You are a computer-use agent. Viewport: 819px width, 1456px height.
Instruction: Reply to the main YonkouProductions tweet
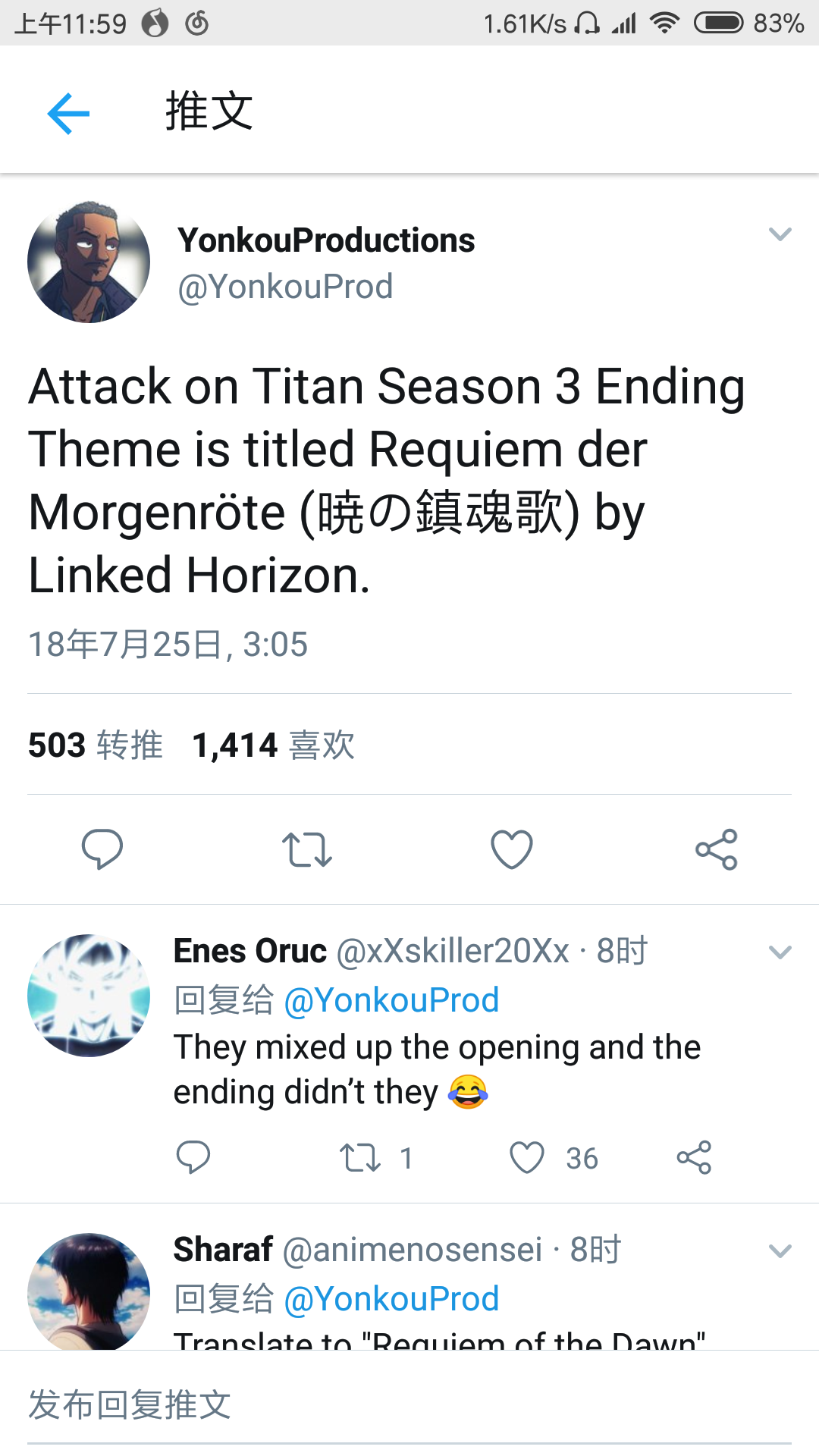pyautogui.click(x=102, y=849)
